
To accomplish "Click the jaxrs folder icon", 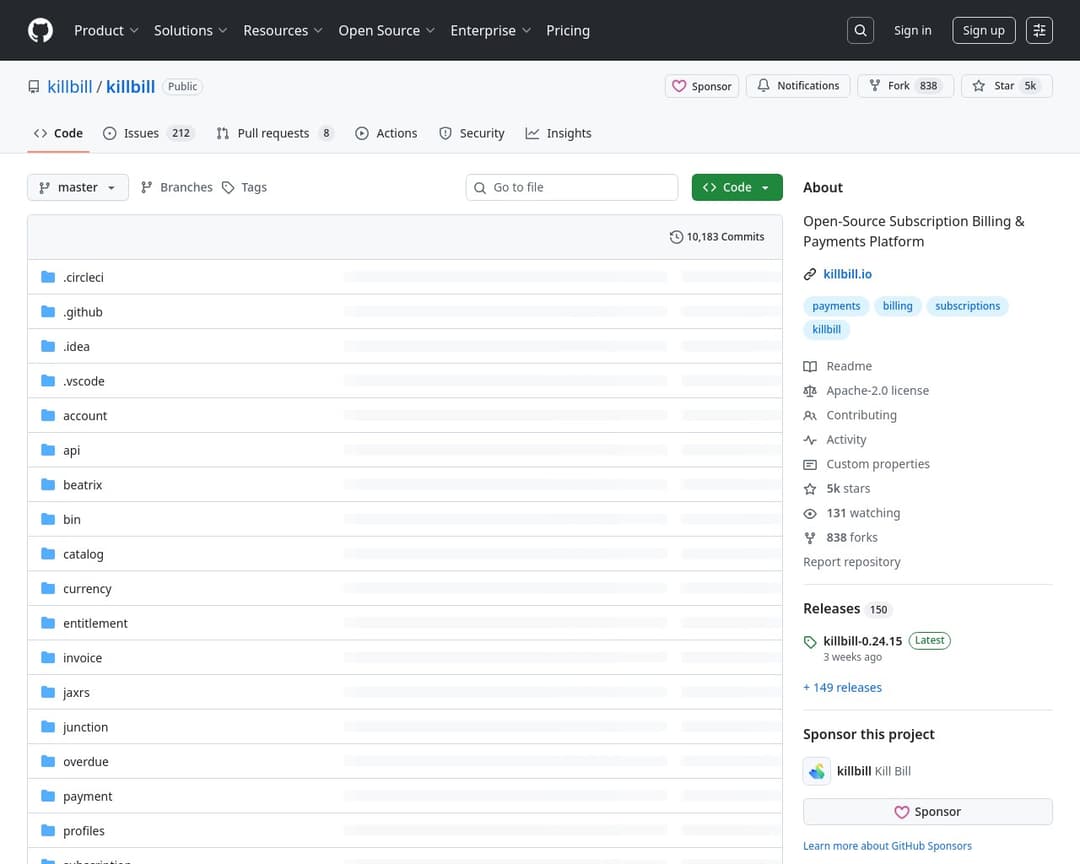I will pos(48,692).
